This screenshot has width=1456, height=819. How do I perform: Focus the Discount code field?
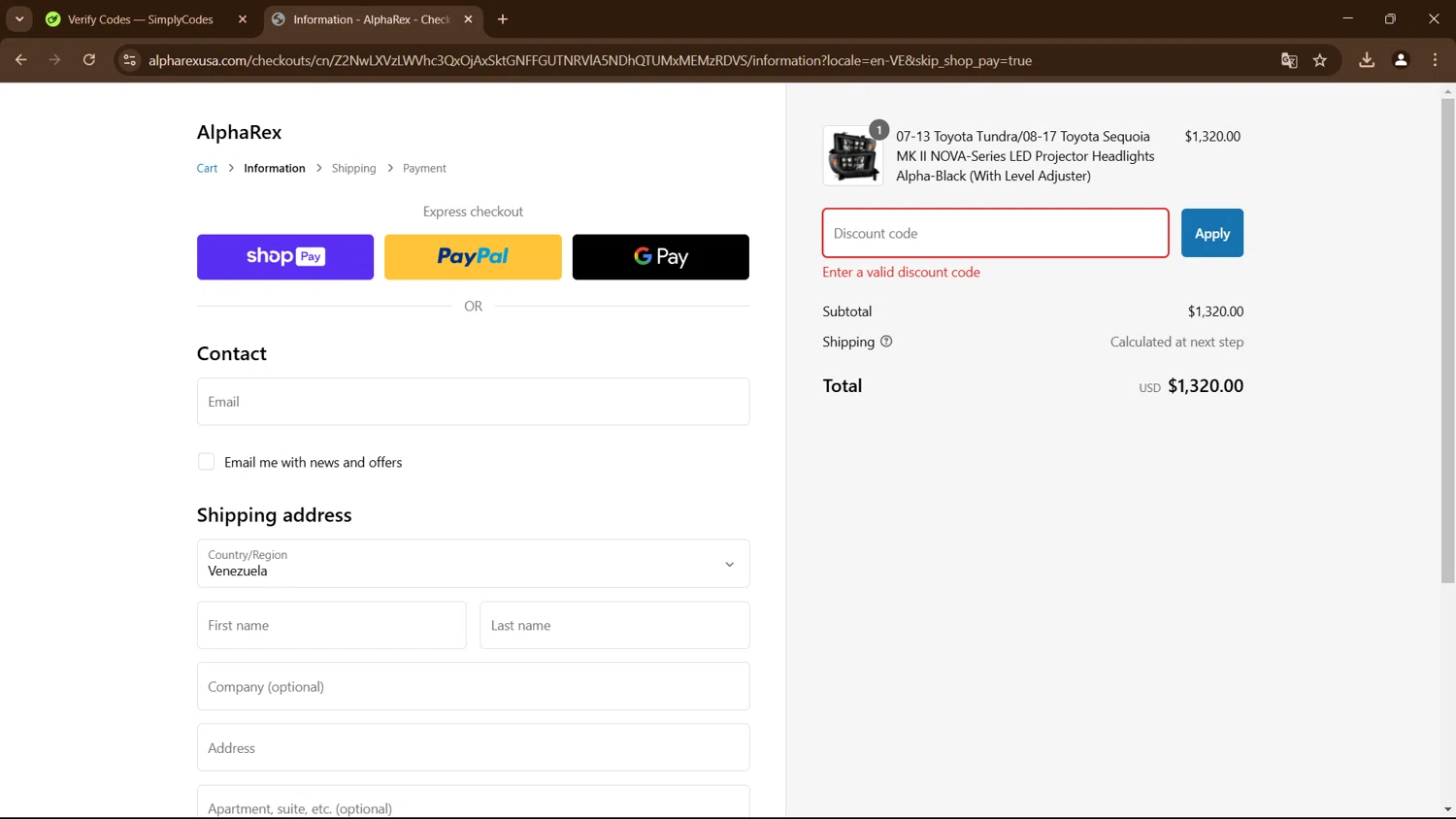pos(996,233)
